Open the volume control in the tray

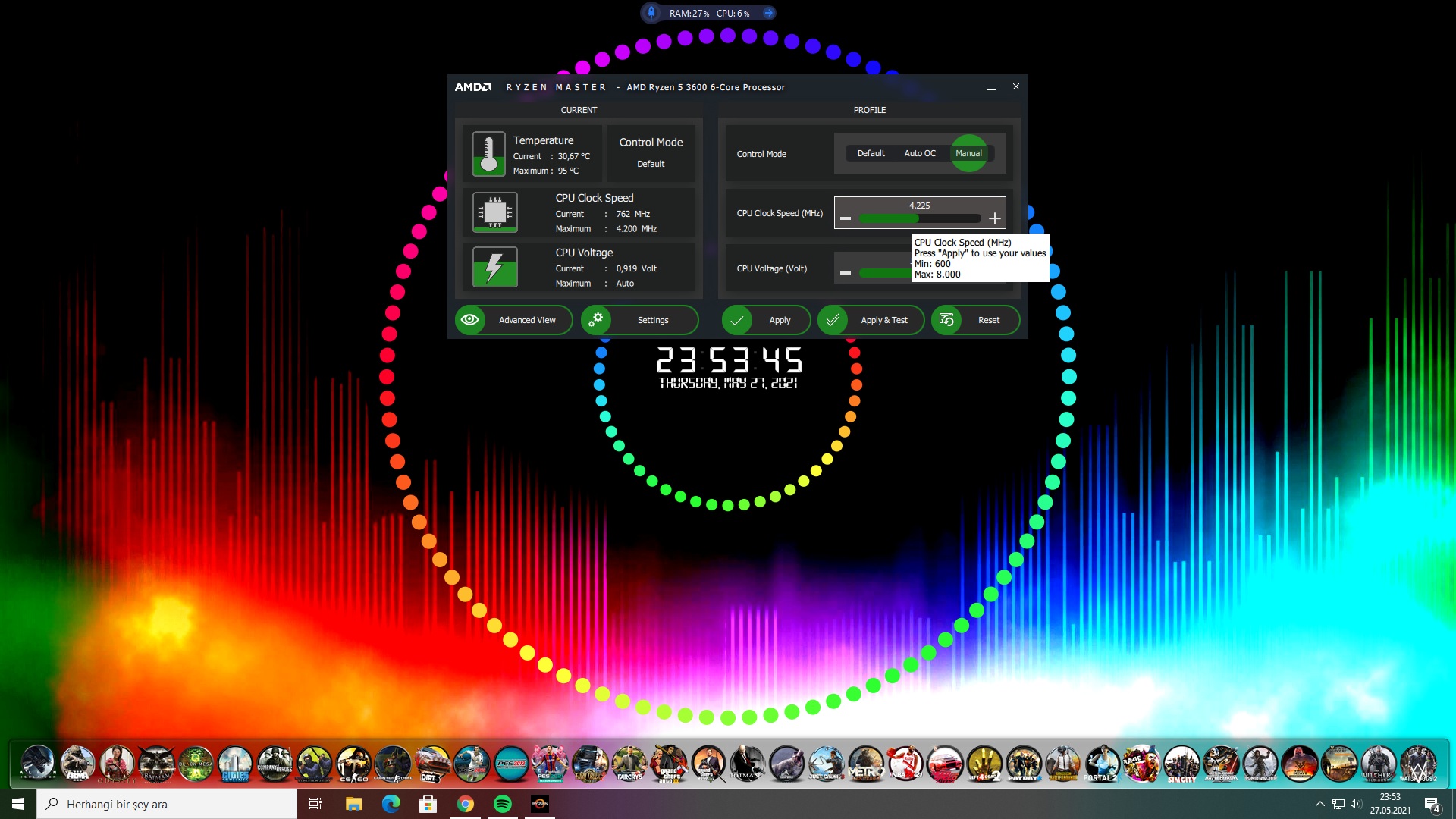click(x=1356, y=804)
